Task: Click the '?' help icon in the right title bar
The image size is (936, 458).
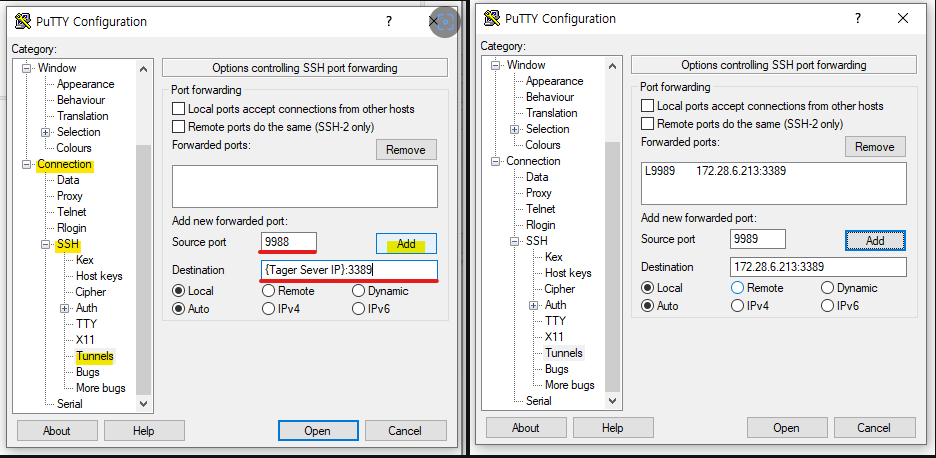Action: click(x=857, y=18)
